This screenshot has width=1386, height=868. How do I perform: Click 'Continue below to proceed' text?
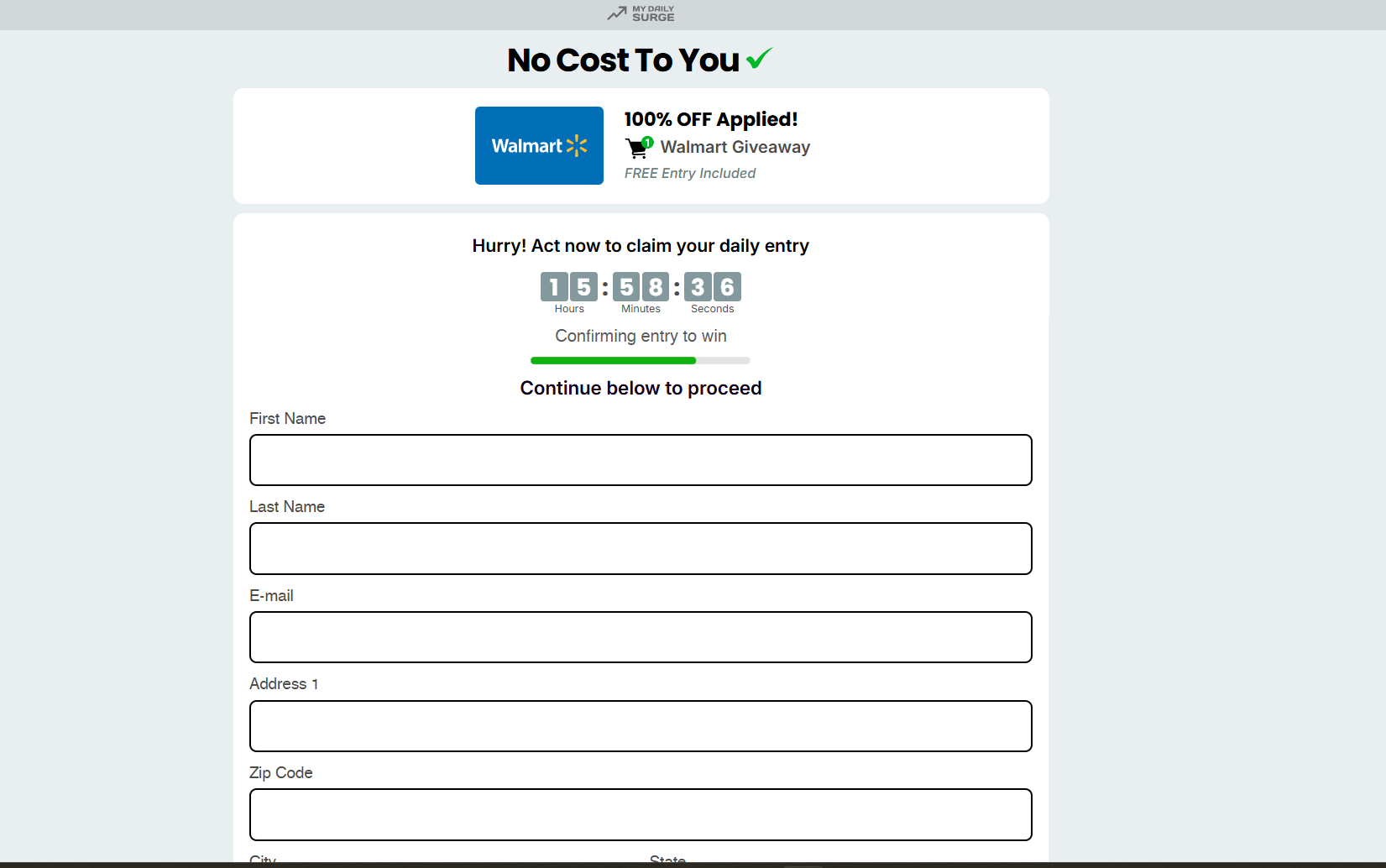point(641,388)
